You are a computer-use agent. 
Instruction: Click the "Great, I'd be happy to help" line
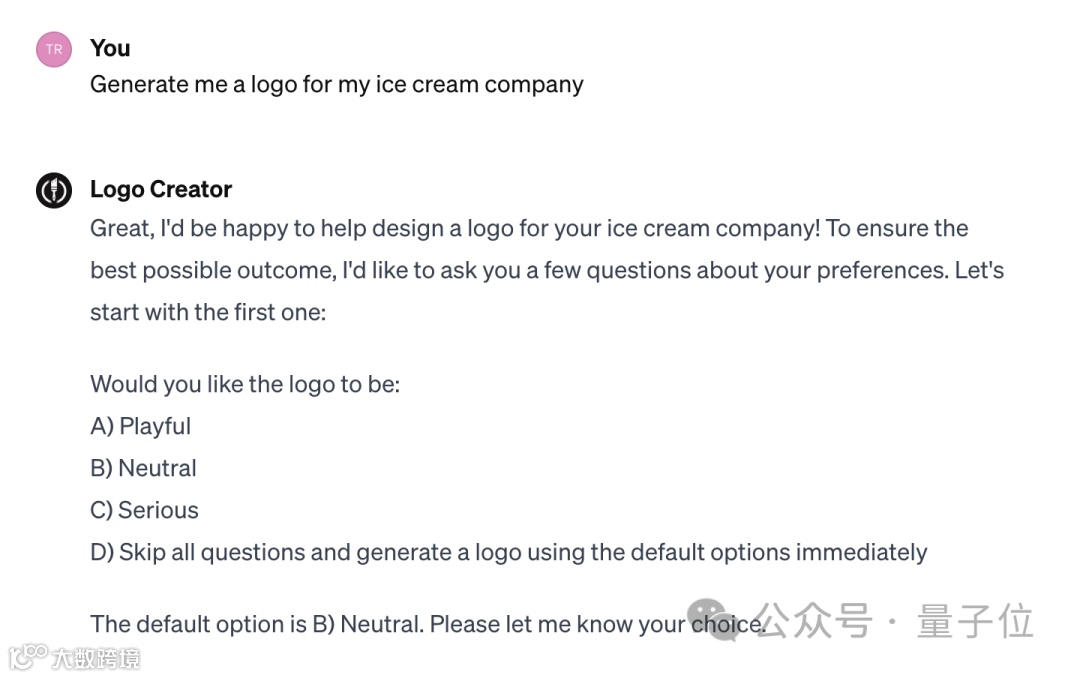[529, 228]
